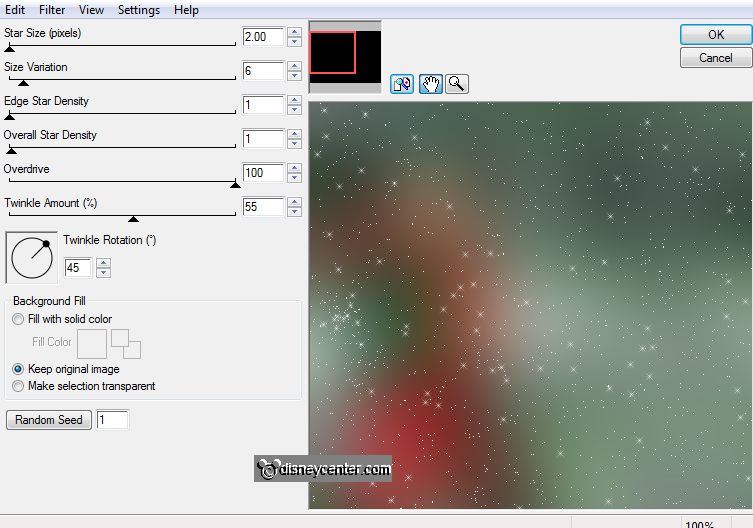753x528 pixels.
Task: Click the Twinkle Rotation angle dial
Action: pos(32,258)
